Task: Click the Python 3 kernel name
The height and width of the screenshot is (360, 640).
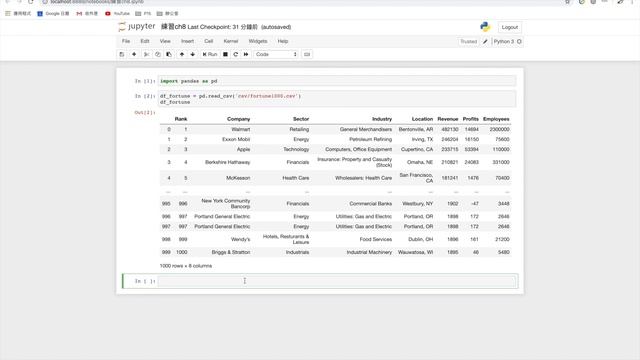Action: 504,42
